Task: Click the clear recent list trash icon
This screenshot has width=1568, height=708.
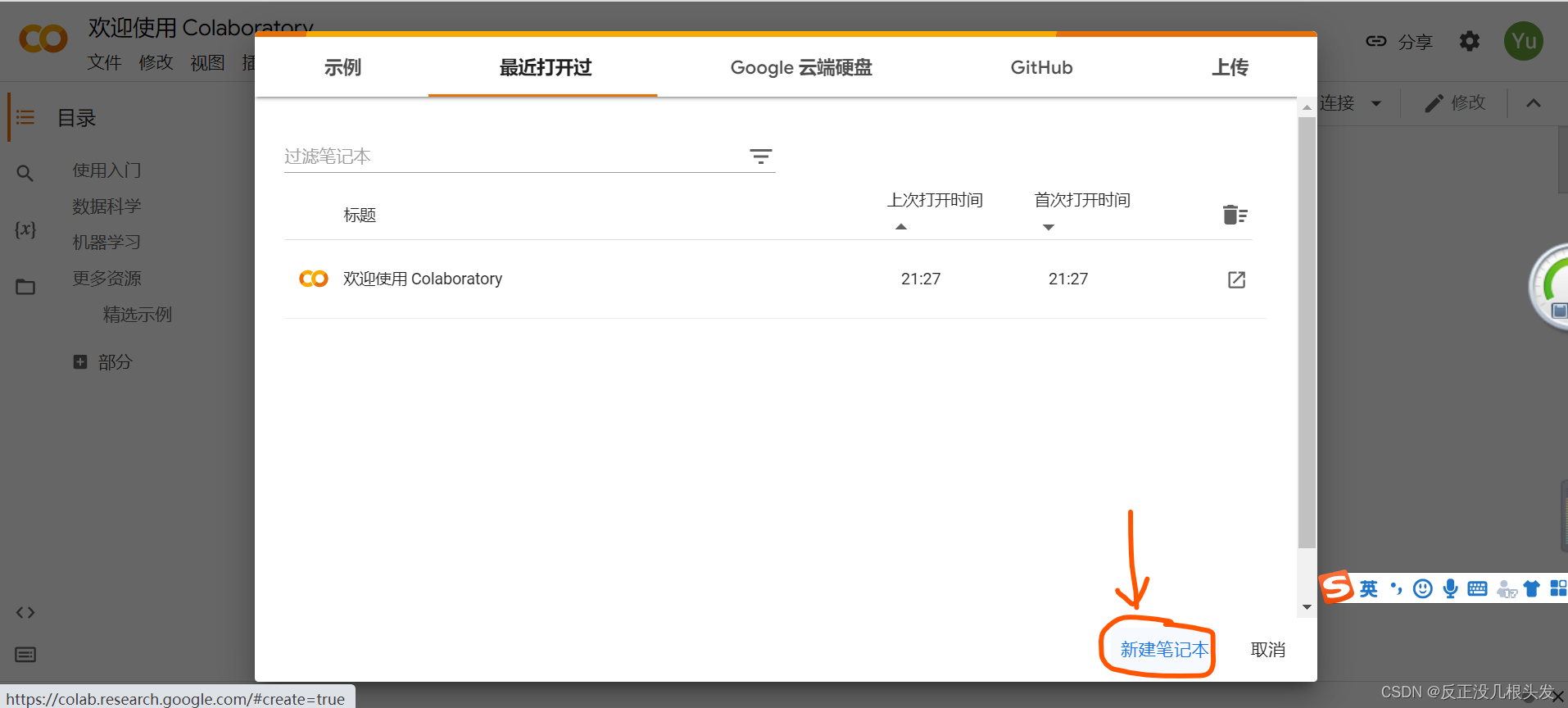Action: tap(1235, 215)
